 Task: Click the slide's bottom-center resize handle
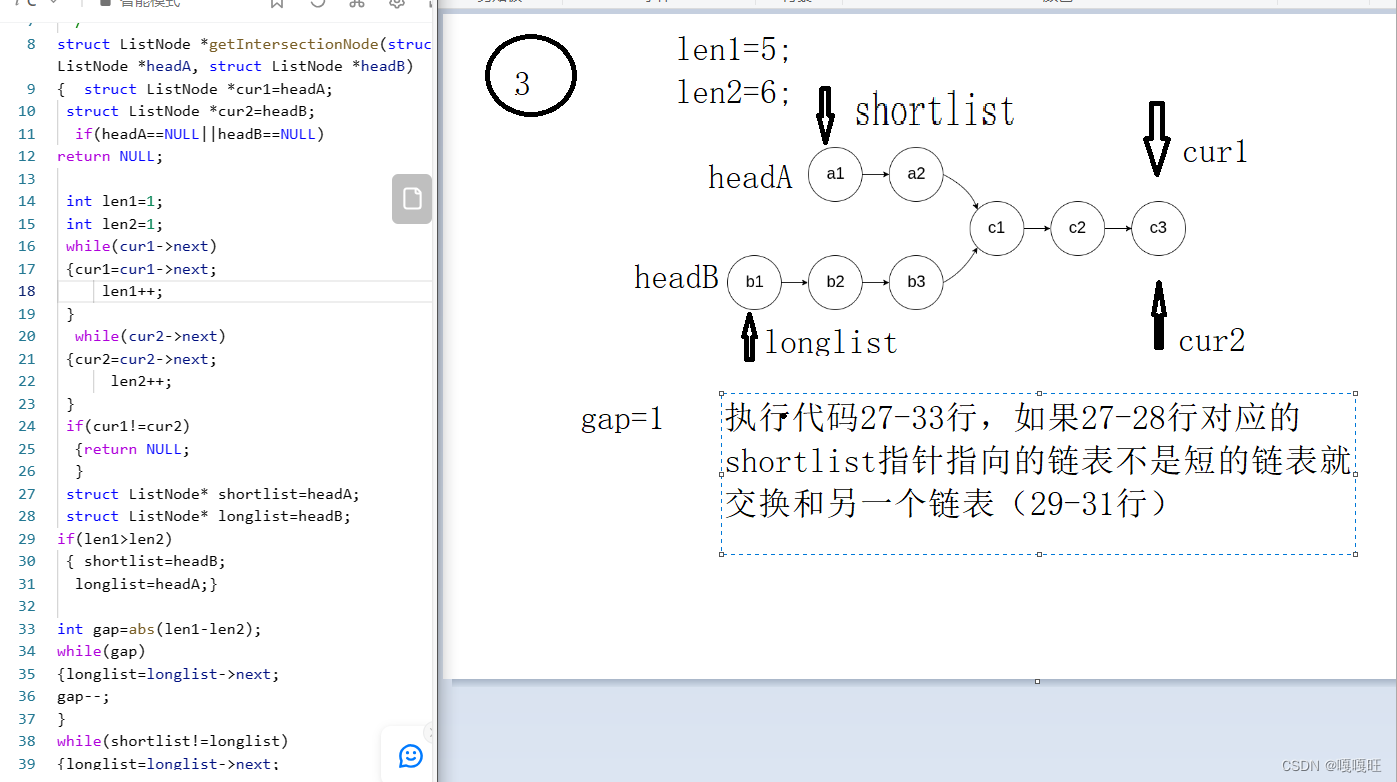click(1037, 681)
